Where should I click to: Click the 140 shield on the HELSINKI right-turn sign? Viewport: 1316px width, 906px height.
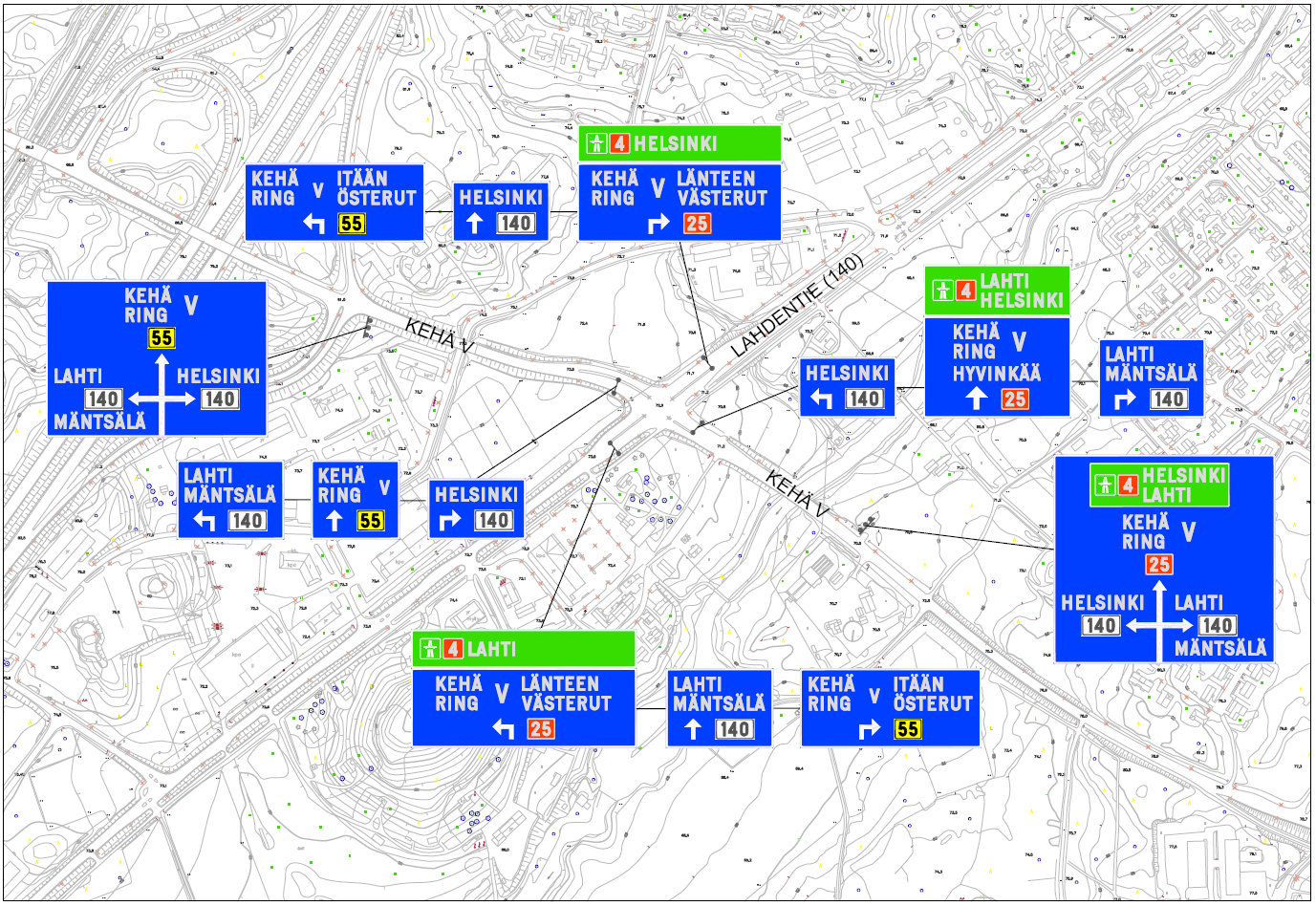pyautogui.click(x=493, y=521)
